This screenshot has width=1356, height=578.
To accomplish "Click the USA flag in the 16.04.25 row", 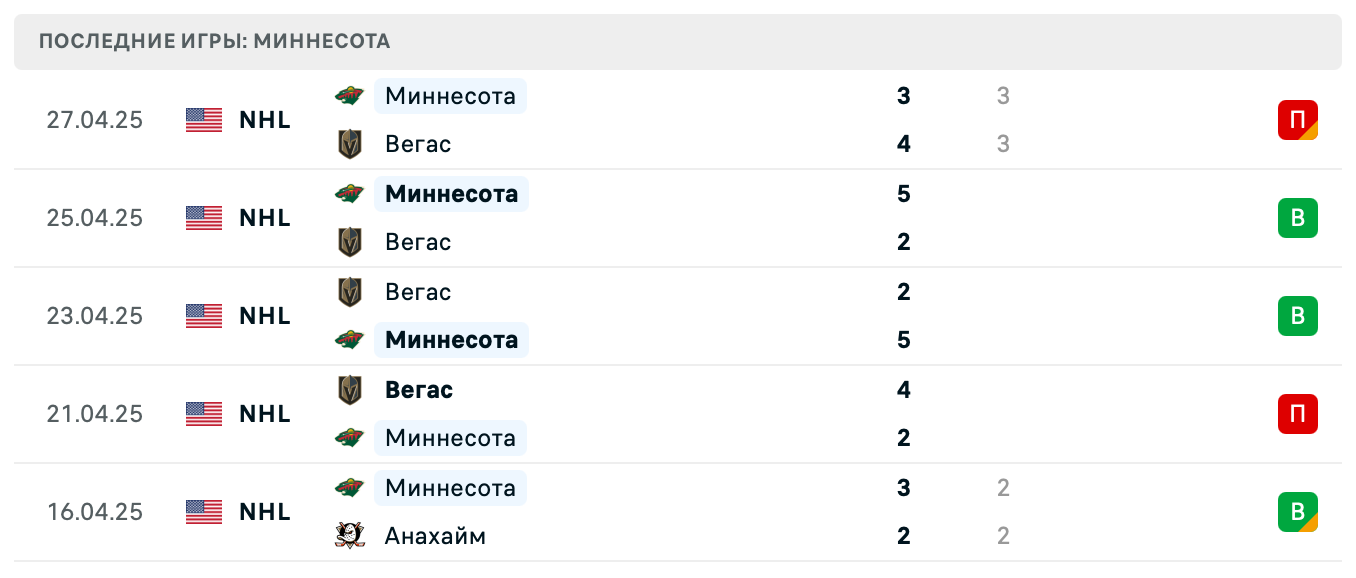I will coord(204,512).
